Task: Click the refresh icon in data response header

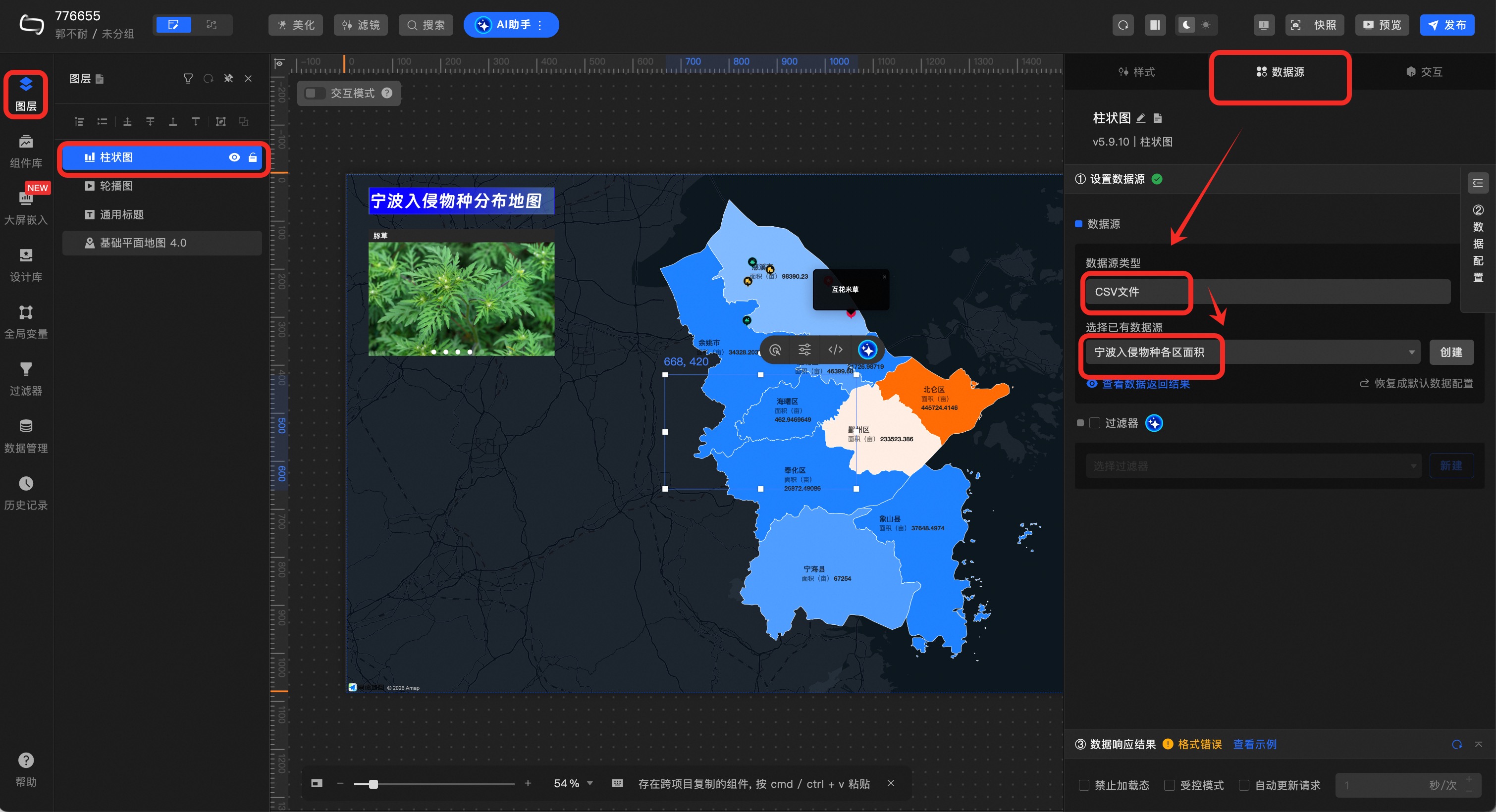Action: click(1456, 744)
